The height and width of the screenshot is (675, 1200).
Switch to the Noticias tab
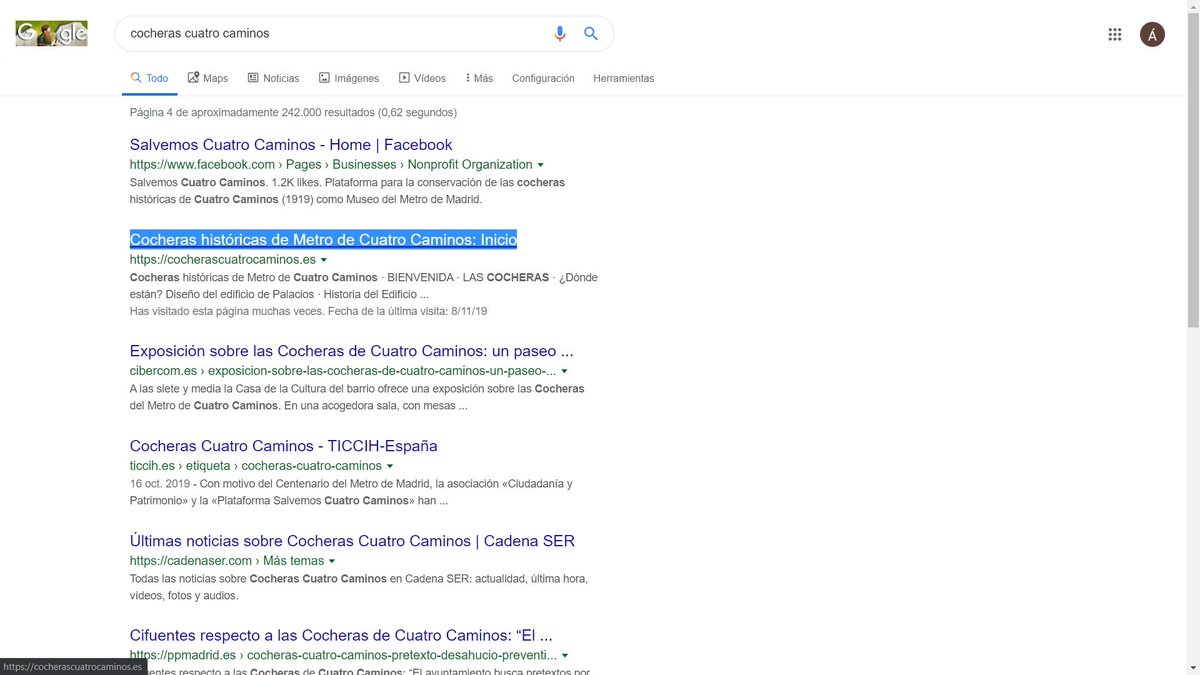pyautogui.click(x=273, y=78)
